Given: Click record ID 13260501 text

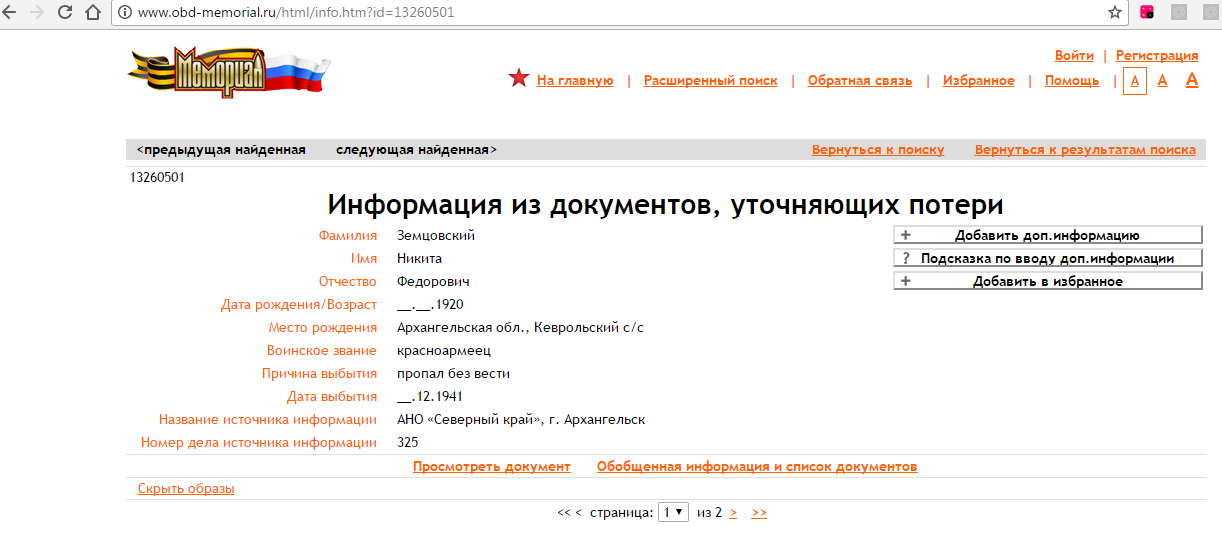Looking at the screenshot, I should (157, 178).
